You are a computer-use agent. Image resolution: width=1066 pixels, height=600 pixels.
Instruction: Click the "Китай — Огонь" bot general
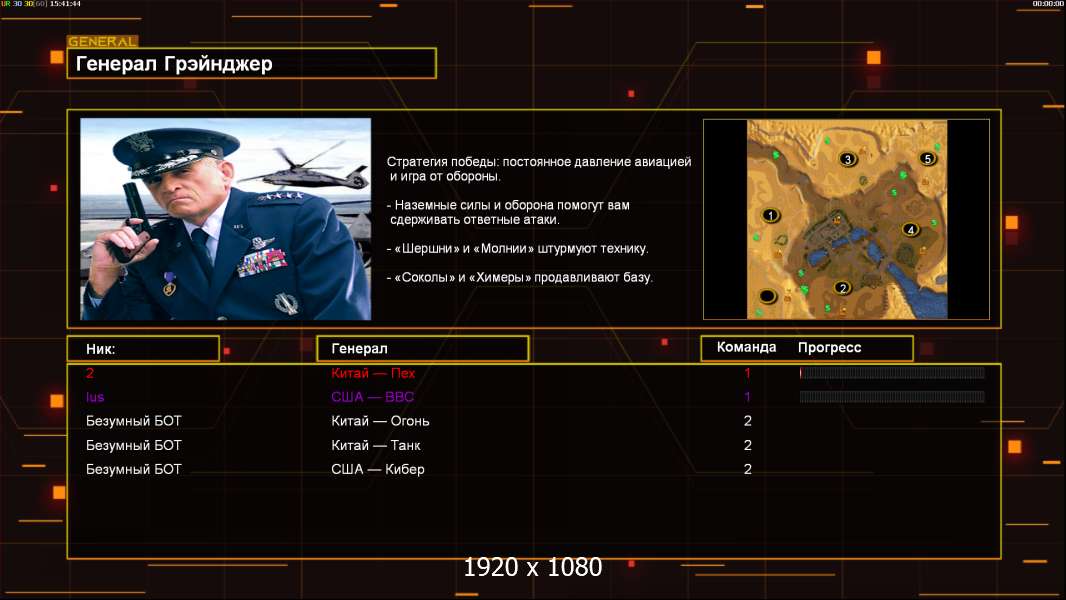[380, 421]
